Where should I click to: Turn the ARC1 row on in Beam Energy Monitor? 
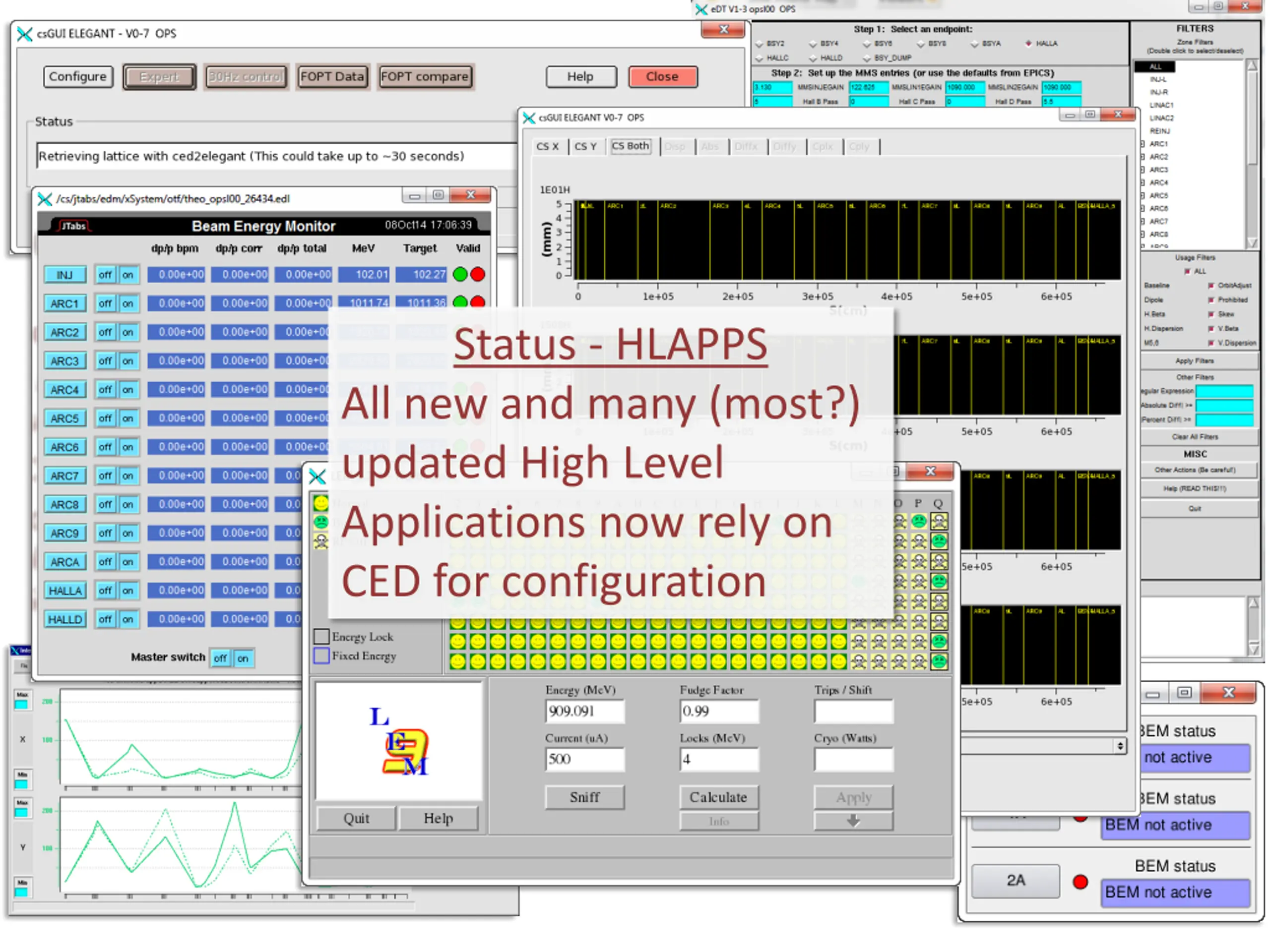[x=128, y=304]
